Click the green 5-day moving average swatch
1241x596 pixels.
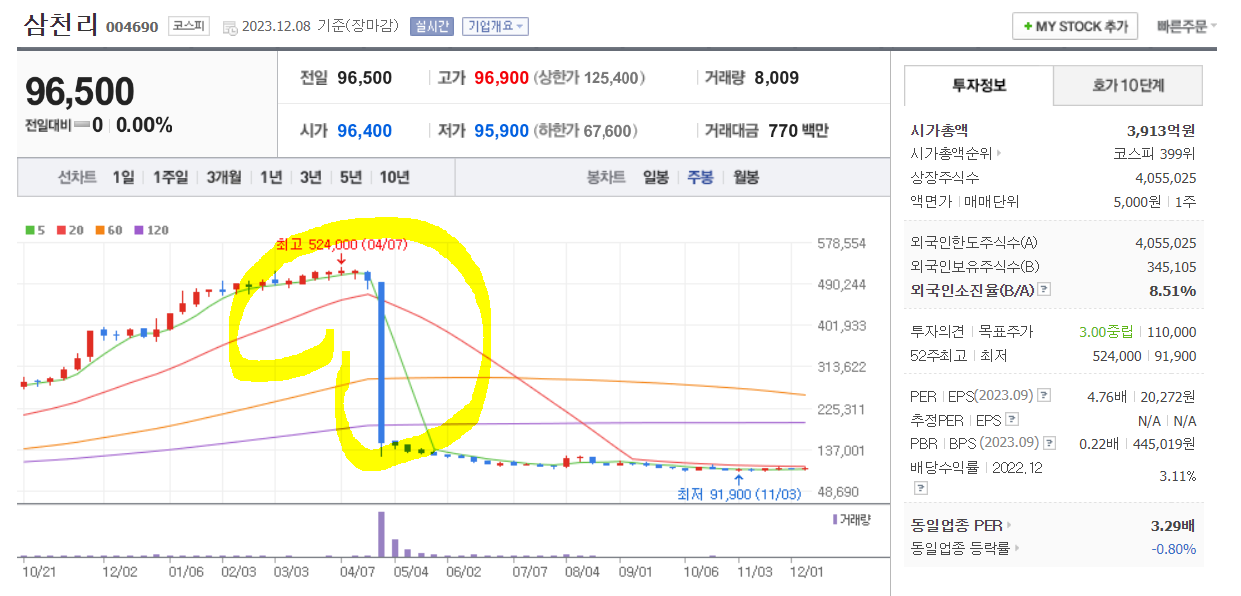(30, 230)
